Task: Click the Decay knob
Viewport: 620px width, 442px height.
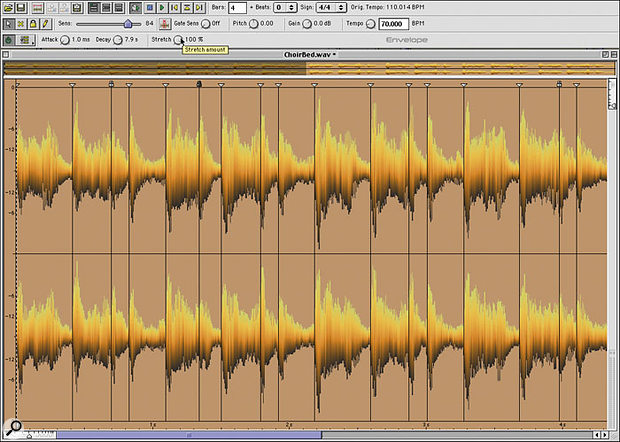Action: click(118, 40)
